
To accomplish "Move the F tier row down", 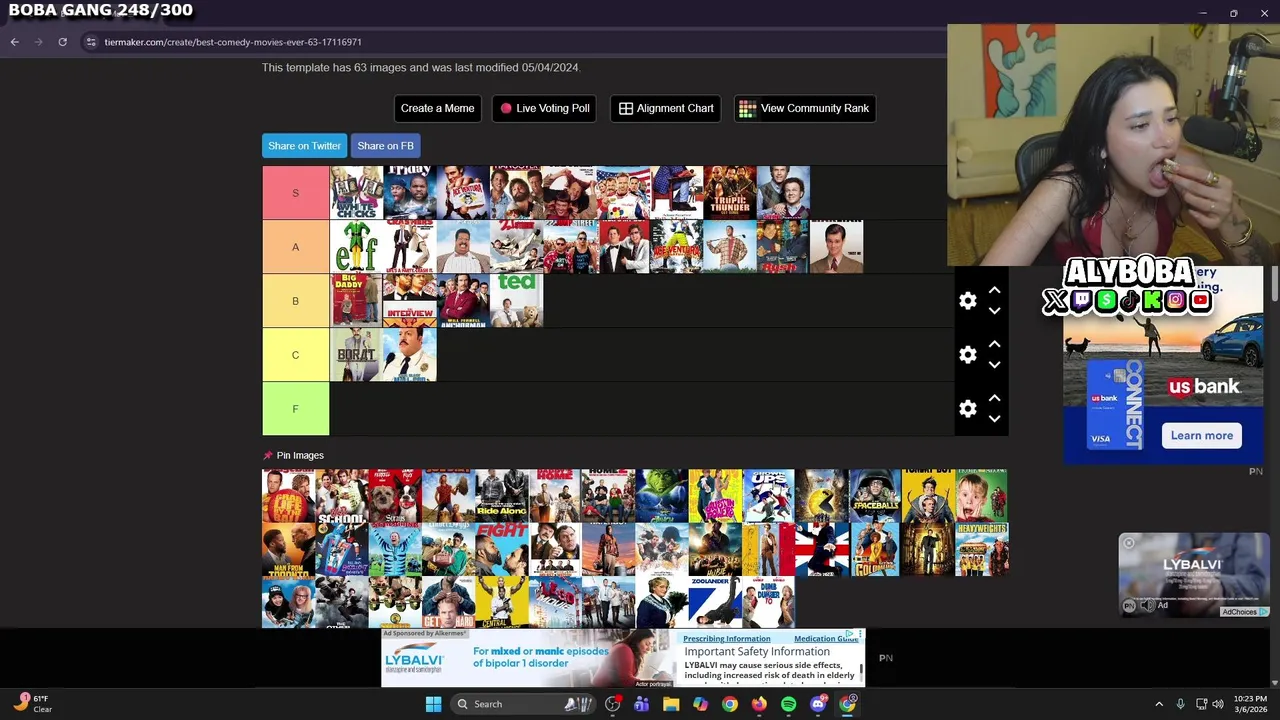I will [994, 419].
